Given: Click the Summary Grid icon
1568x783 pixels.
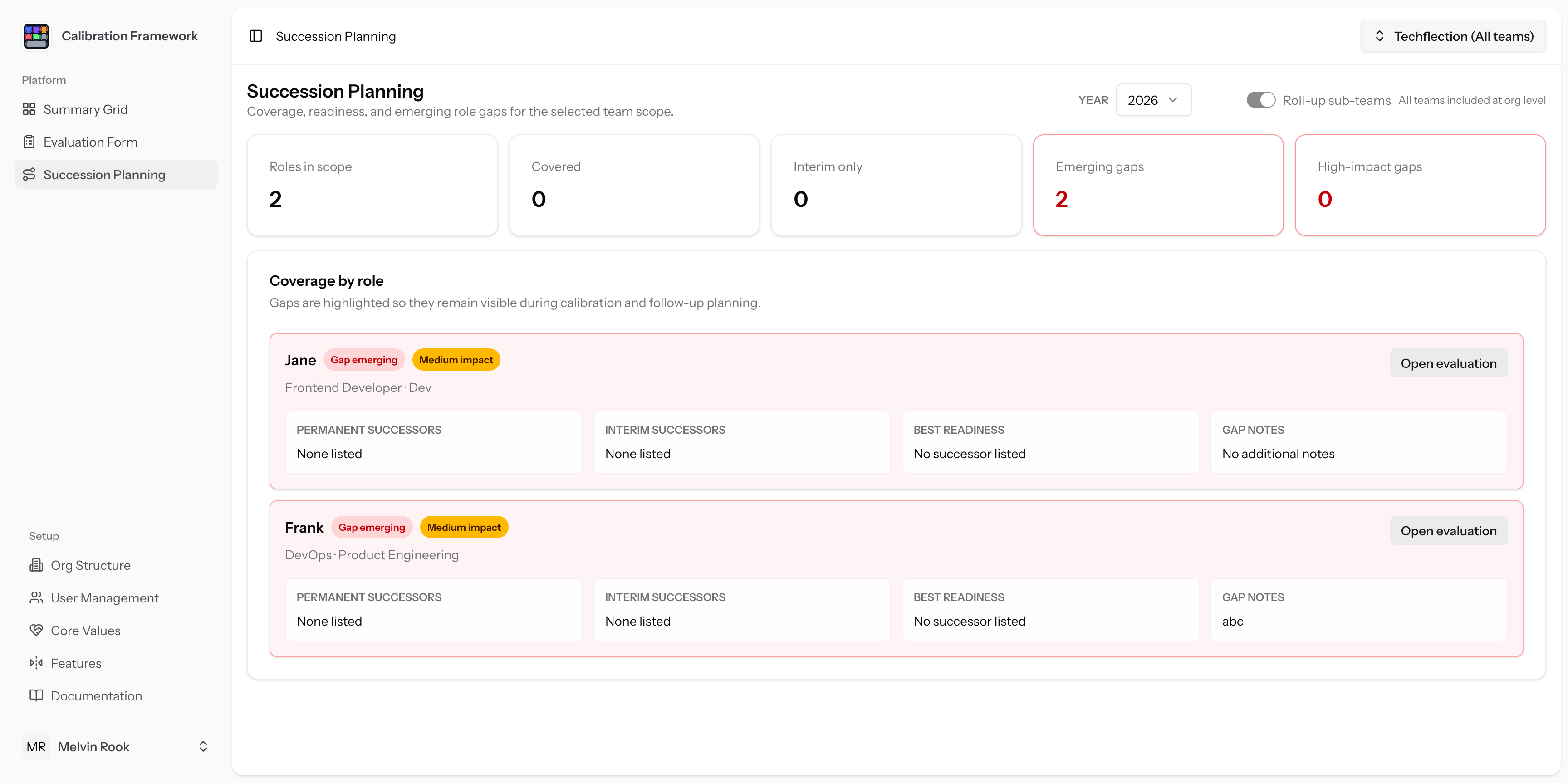Looking at the screenshot, I should (29, 109).
